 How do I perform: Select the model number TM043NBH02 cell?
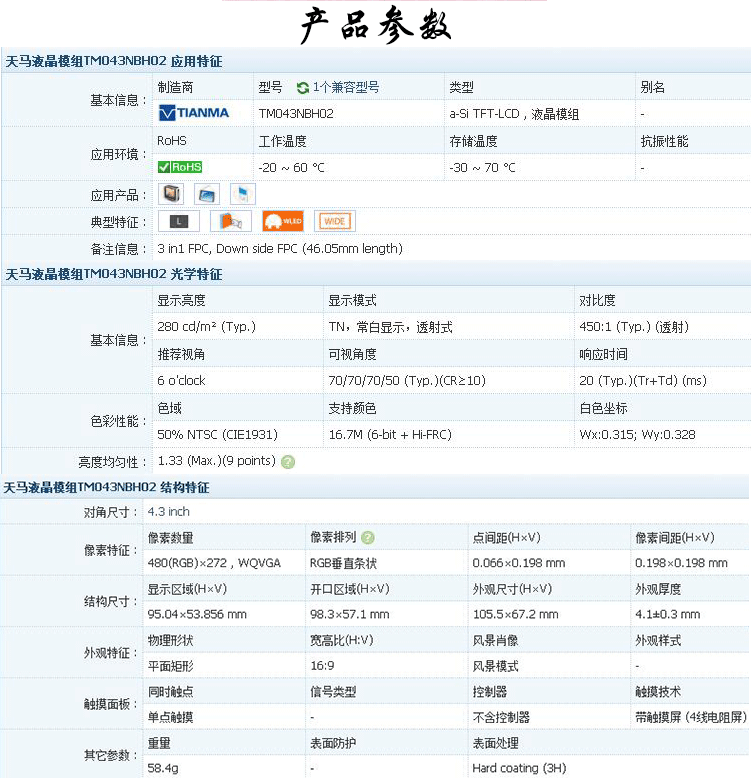click(296, 114)
